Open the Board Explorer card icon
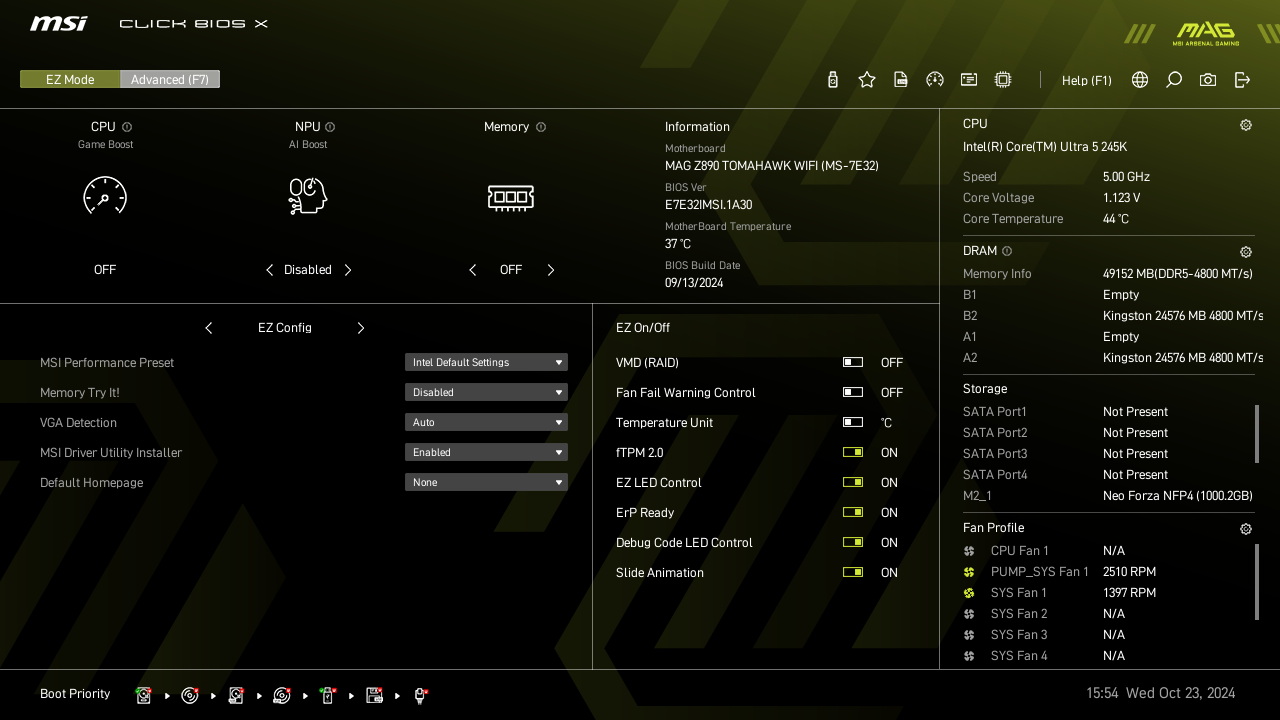 969,80
